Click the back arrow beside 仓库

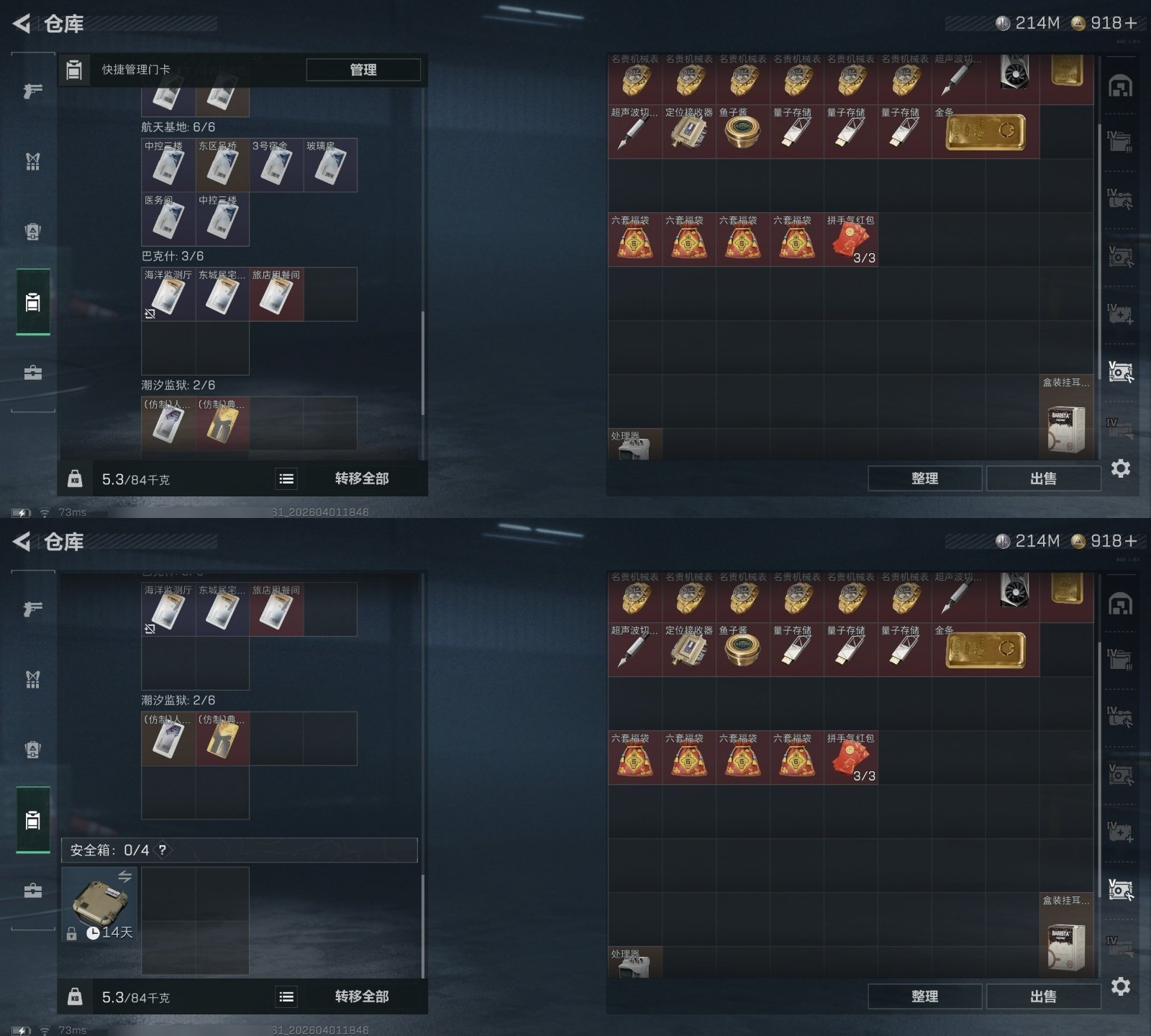pyautogui.click(x=22, y=24)
